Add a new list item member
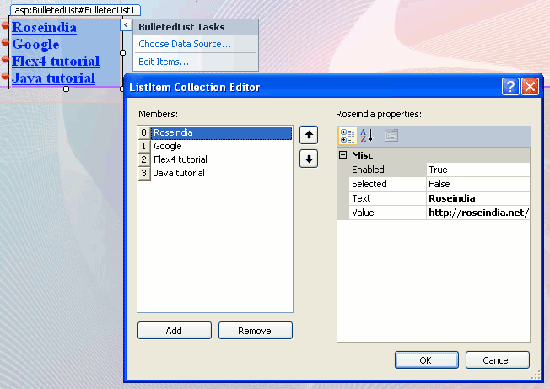550x389 pixels. click(x=174, y=330)
